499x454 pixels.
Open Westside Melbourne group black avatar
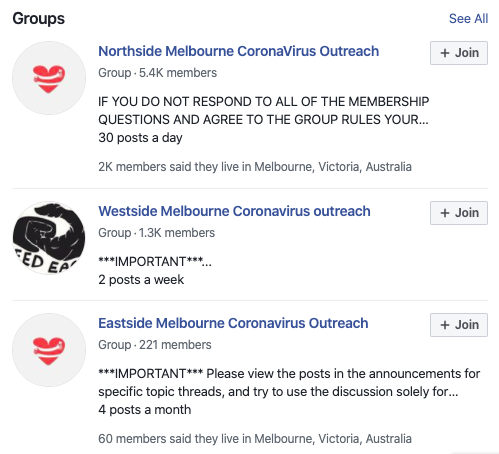(x=49, y=238)
